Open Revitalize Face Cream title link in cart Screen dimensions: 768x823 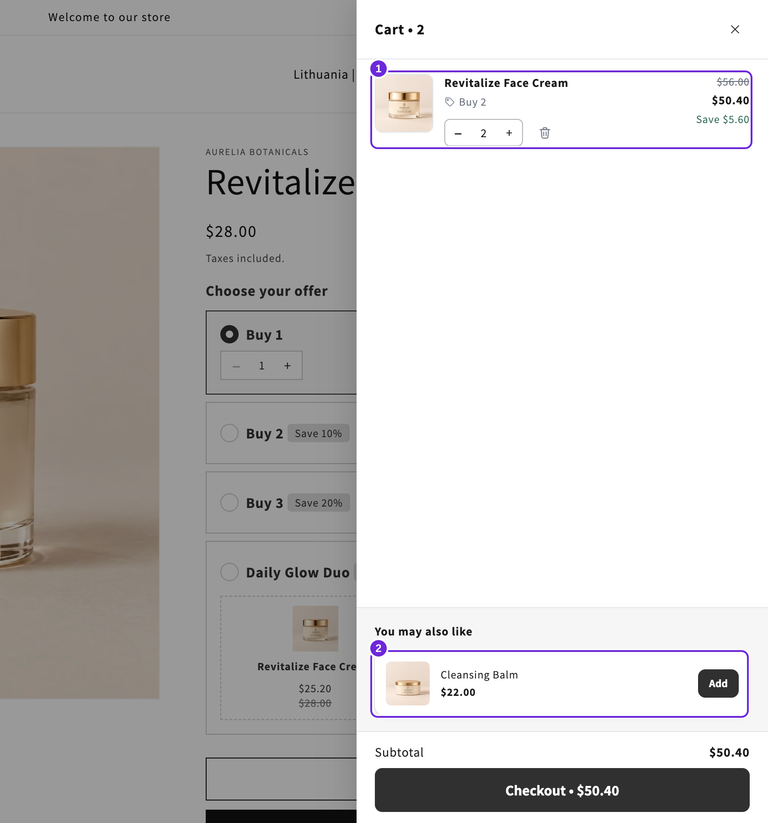(x=506, y=83)
